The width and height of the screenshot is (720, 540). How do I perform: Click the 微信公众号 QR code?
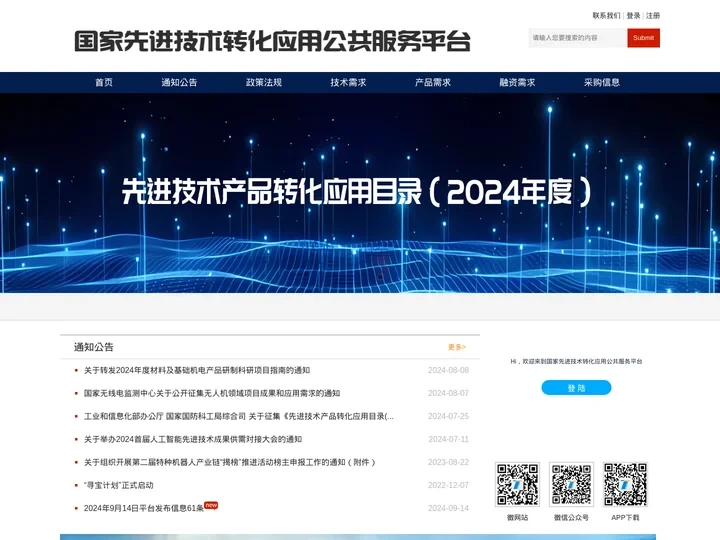(571, 484)
